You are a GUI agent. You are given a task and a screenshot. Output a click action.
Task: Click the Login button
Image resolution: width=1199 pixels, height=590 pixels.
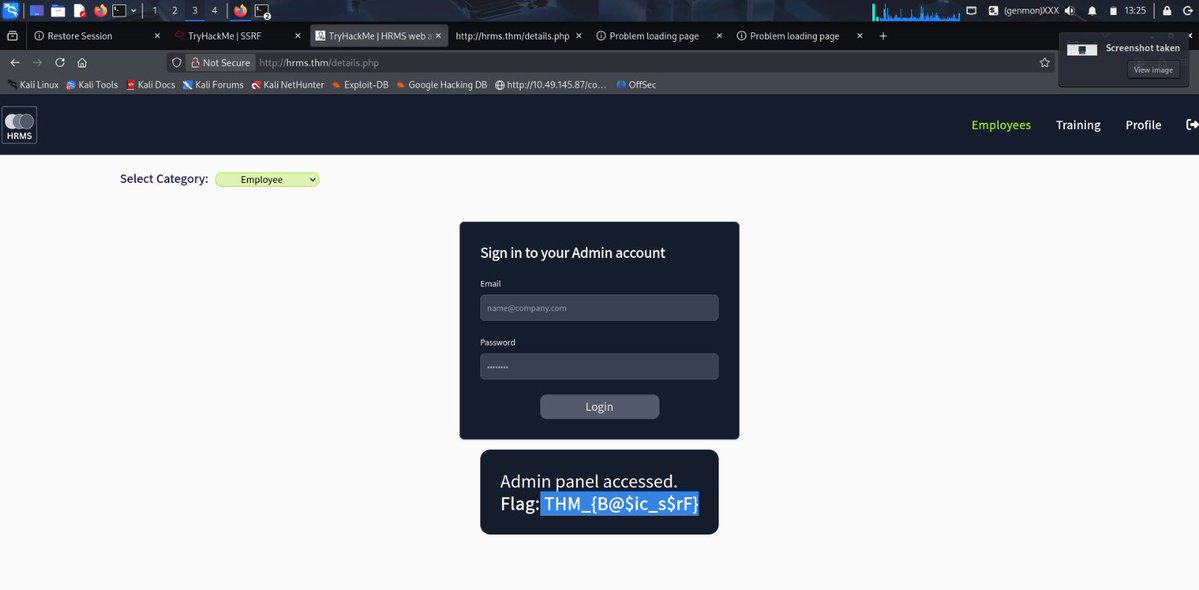600,407
